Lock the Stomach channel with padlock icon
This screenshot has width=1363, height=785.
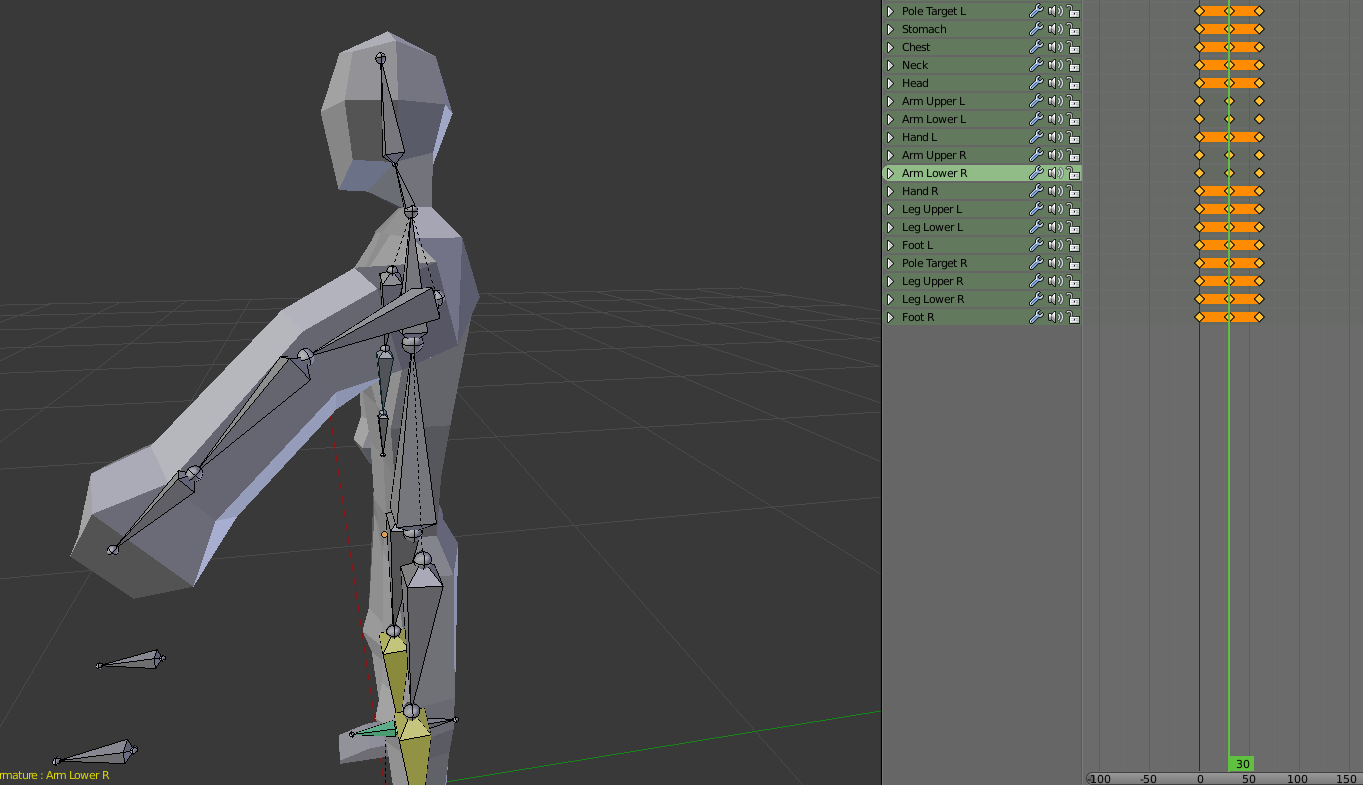(1073, 29)
